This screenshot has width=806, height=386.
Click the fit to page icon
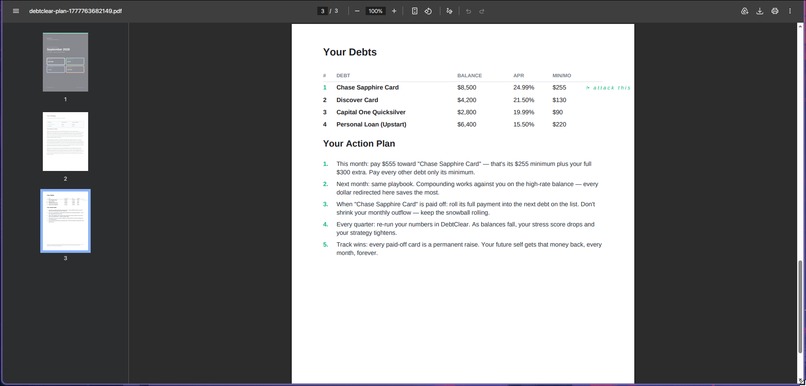click(x=414, y=11)
